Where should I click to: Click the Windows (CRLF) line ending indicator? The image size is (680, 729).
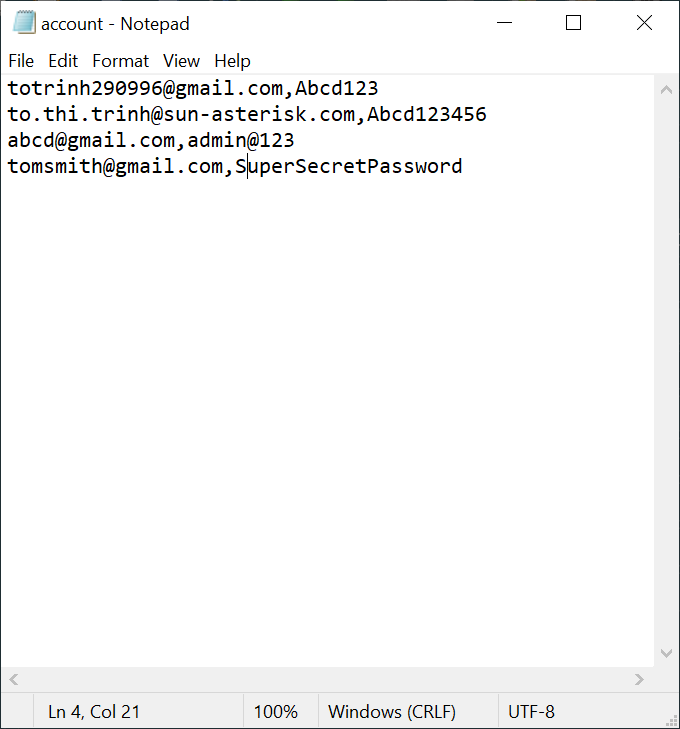tap(392, 712)
